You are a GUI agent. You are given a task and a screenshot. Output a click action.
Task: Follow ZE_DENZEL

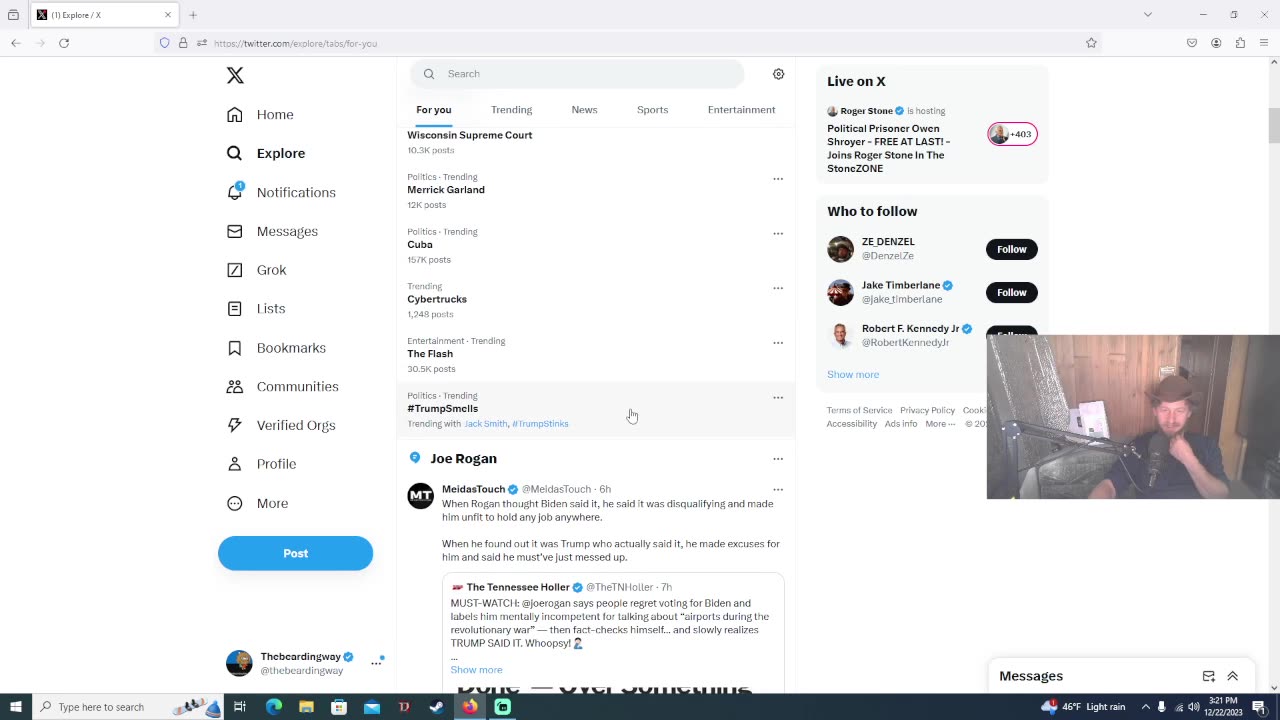pos(1011,249)
